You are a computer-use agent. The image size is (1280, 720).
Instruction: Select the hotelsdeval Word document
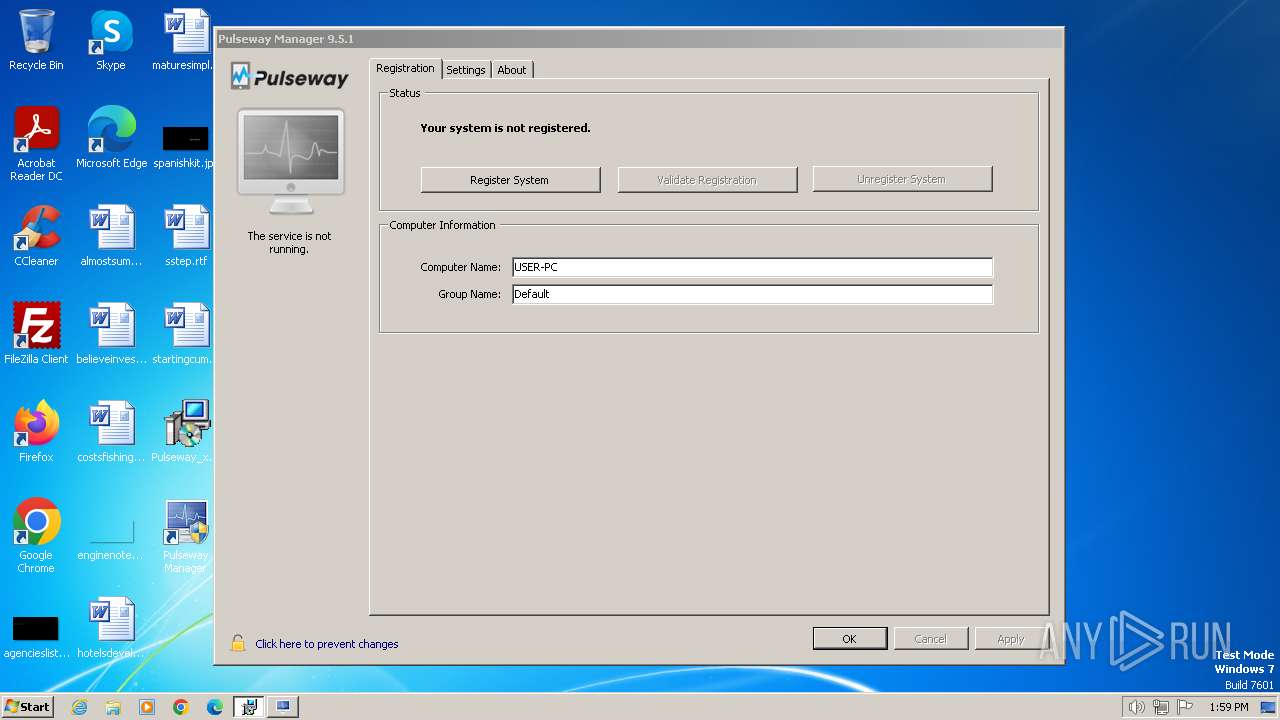pos(112,628)
